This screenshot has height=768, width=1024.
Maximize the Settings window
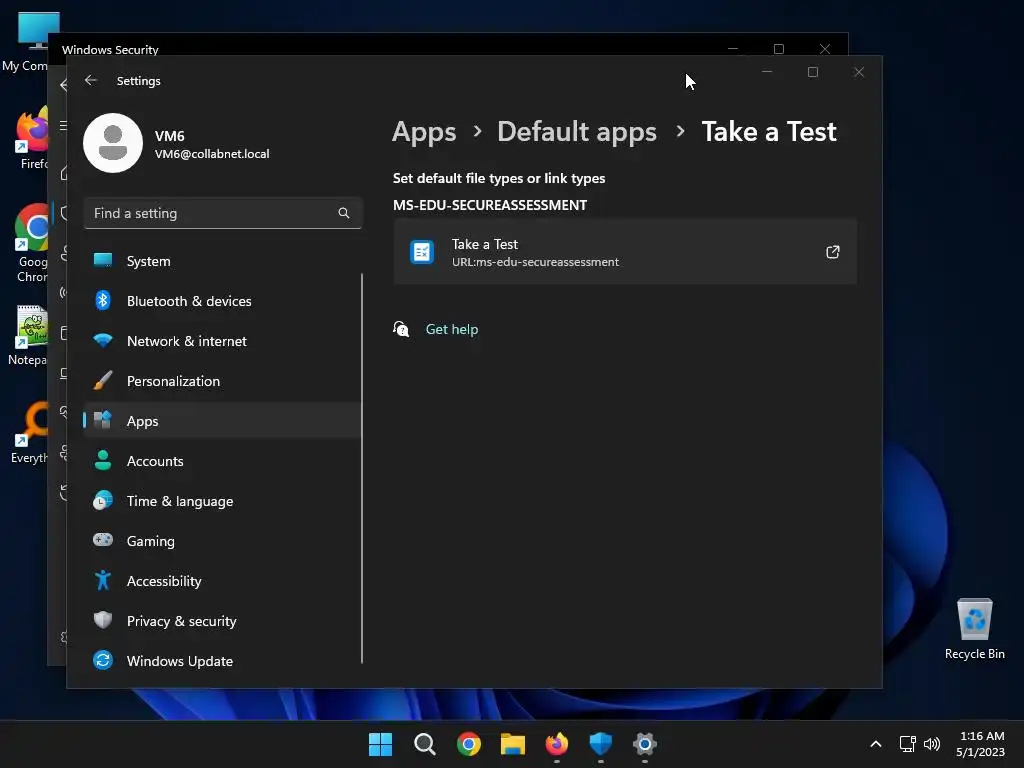coord(813,72)
